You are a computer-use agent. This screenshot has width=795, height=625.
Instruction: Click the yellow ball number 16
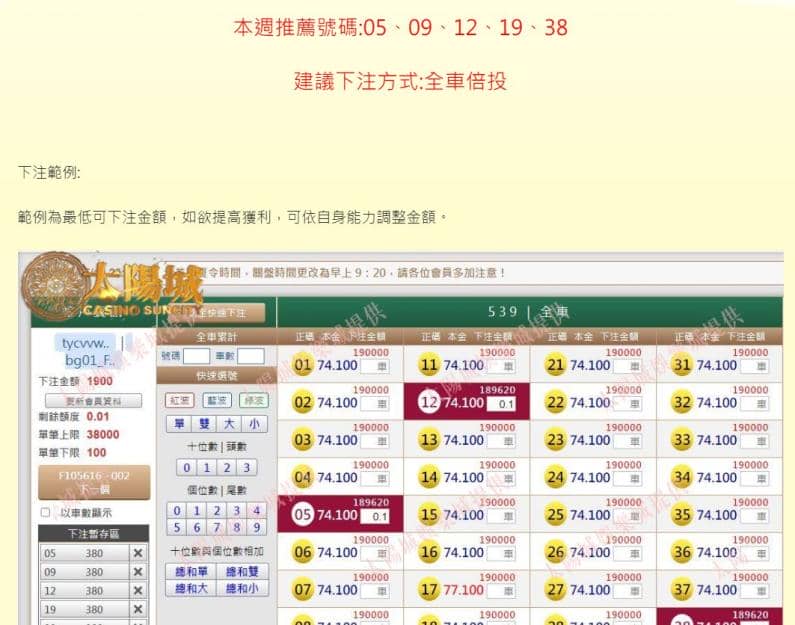tap(429, 553)
